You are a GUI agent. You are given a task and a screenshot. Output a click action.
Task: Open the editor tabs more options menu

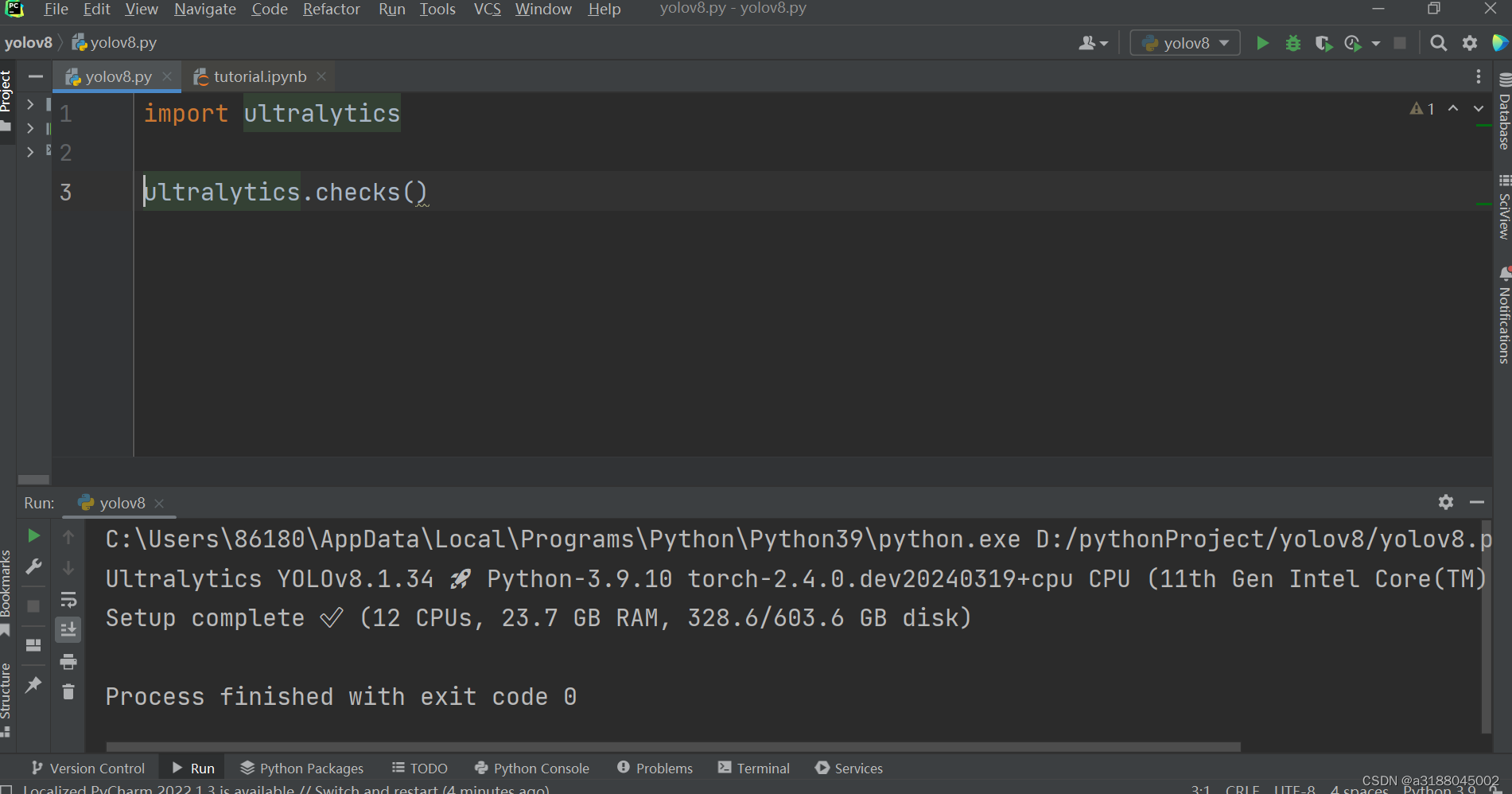tap(1479, 76)
